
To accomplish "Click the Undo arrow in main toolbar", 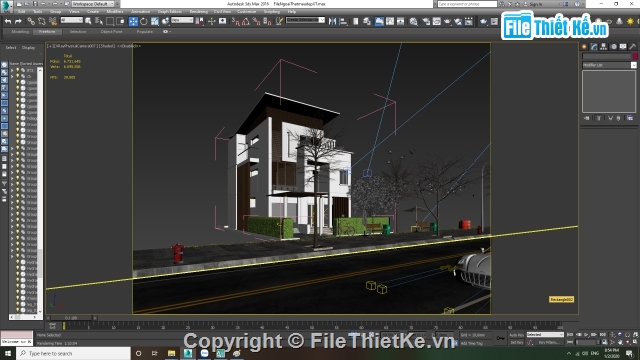I will 8,21.
